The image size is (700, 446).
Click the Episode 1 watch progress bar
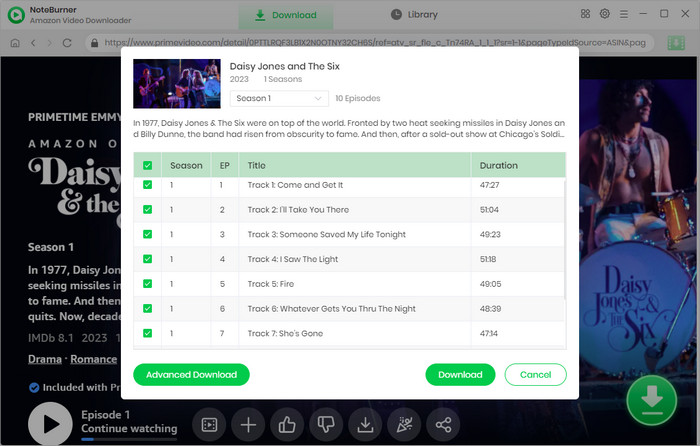coord(129,439)
